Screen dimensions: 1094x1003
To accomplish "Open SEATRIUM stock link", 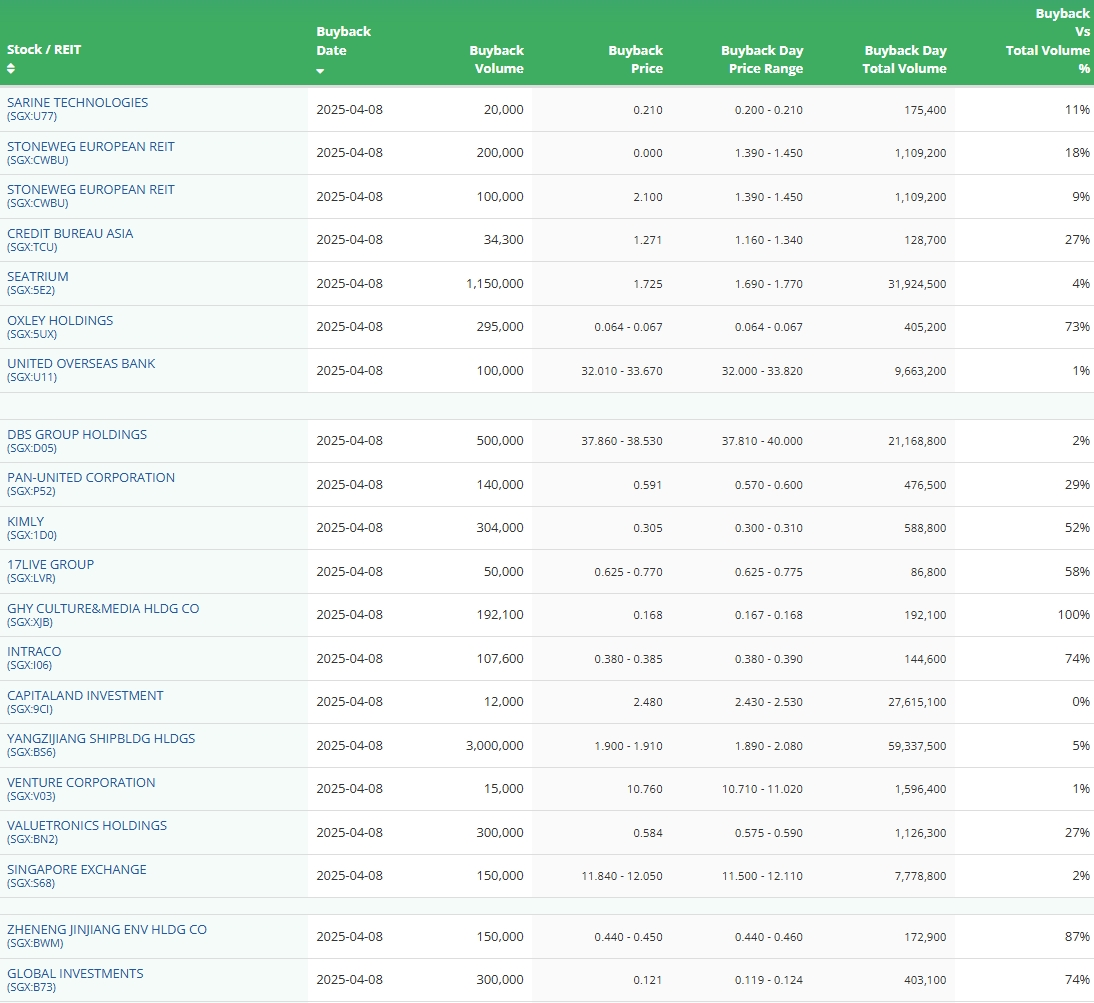I will [38, 277].
